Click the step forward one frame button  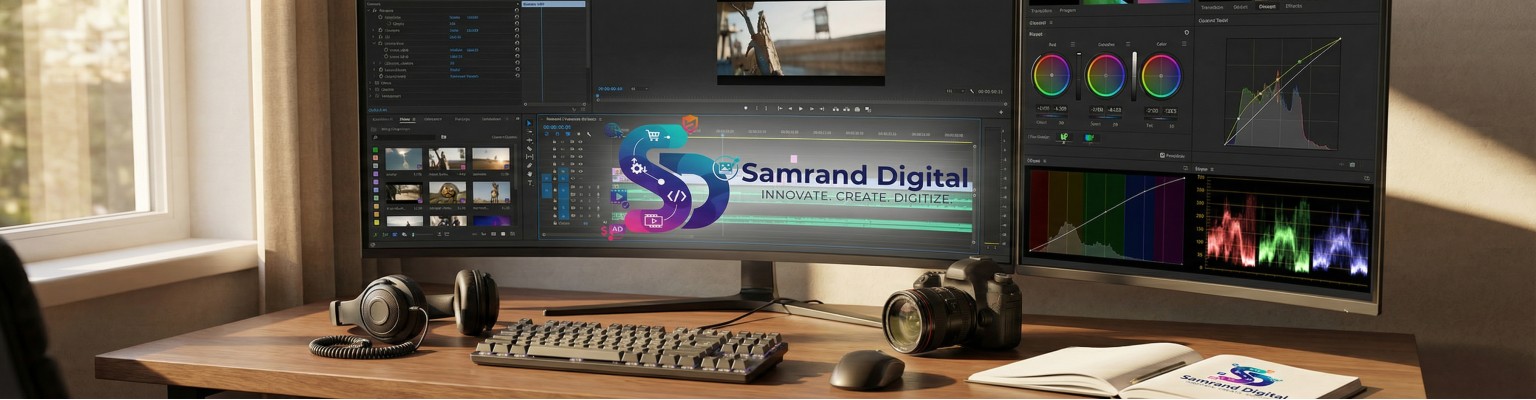(x=812, y=109)
